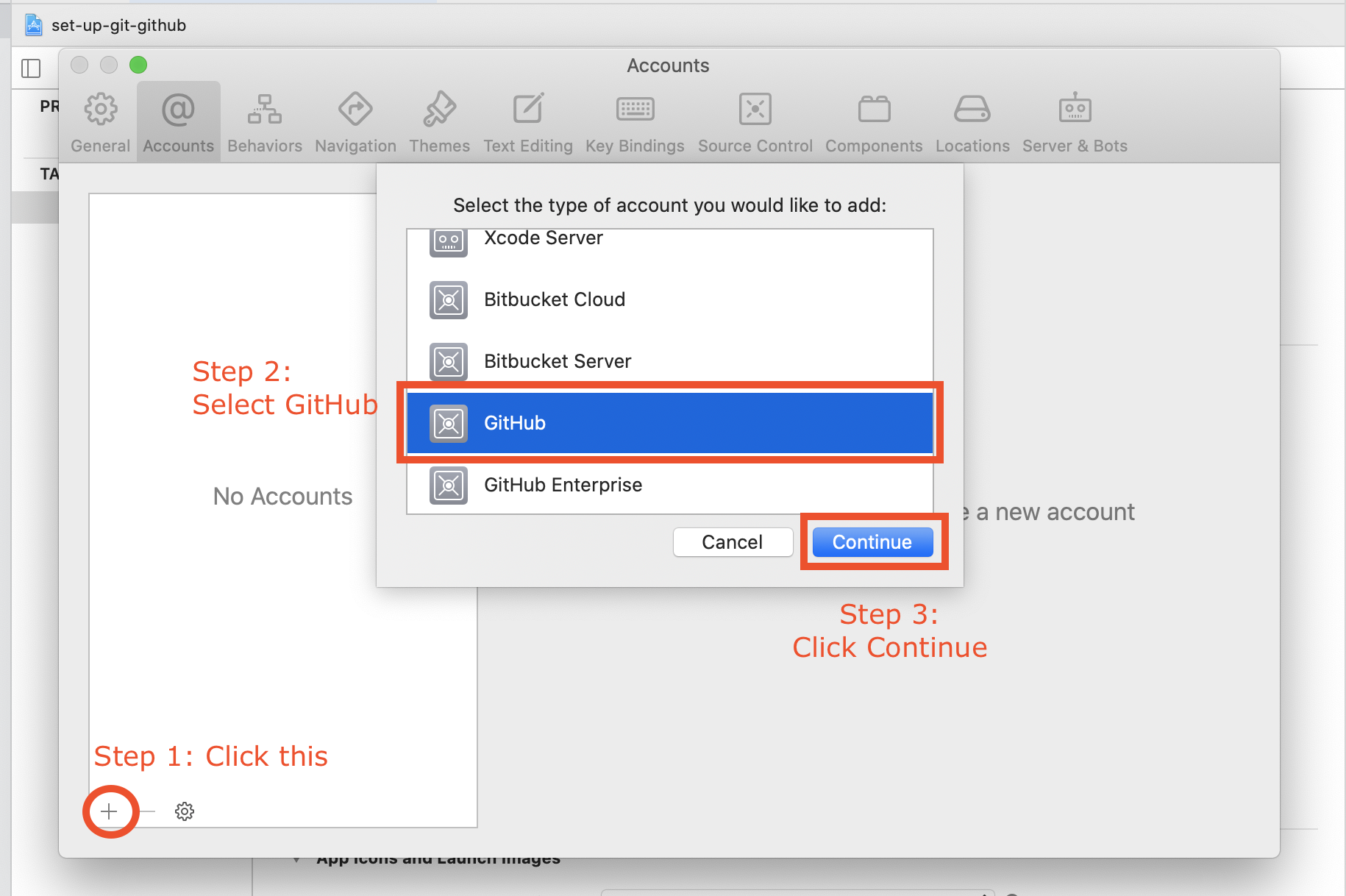Click the Cancel button

tap(733, 542)
